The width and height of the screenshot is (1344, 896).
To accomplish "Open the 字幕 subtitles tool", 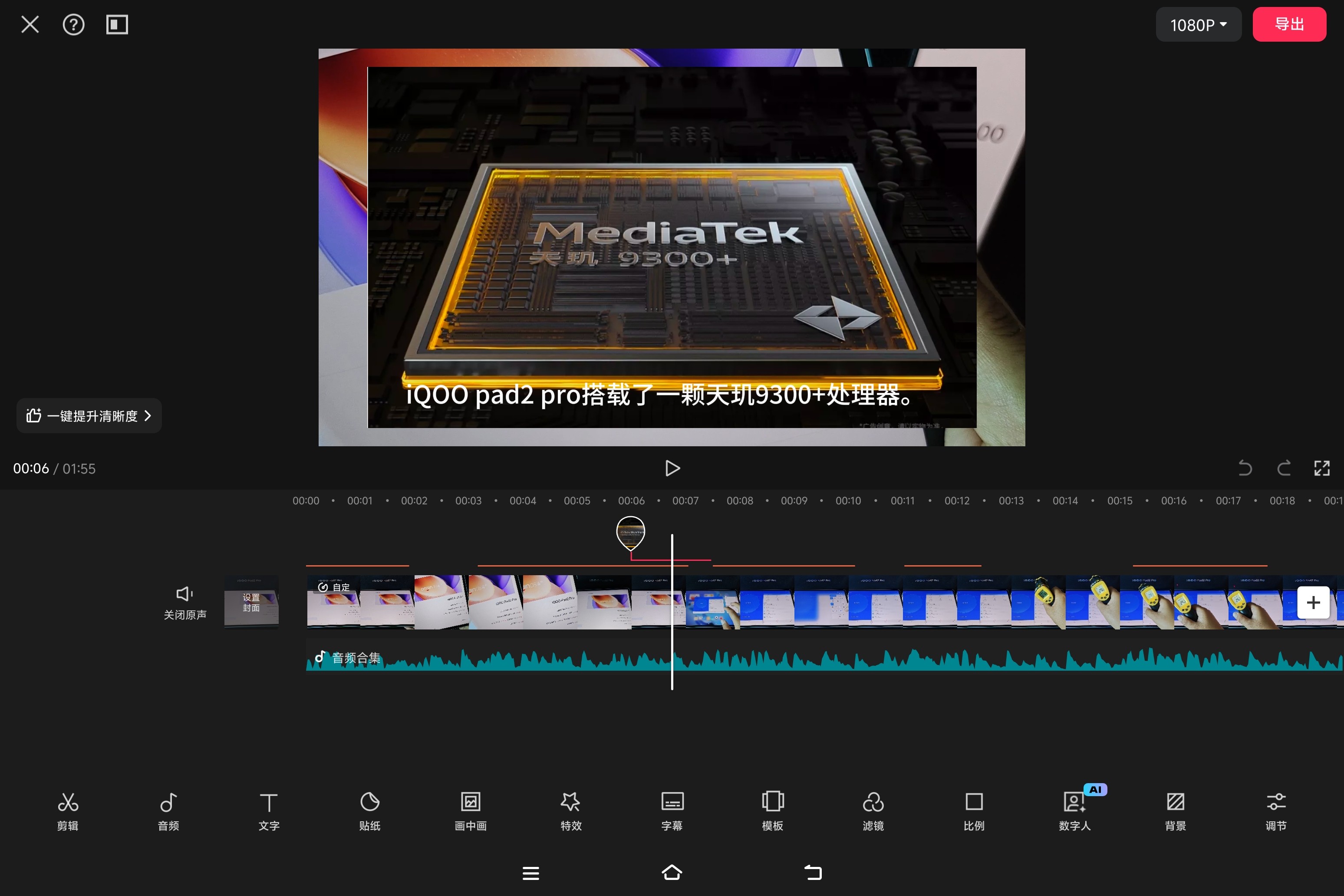I will tap(672, 811).
